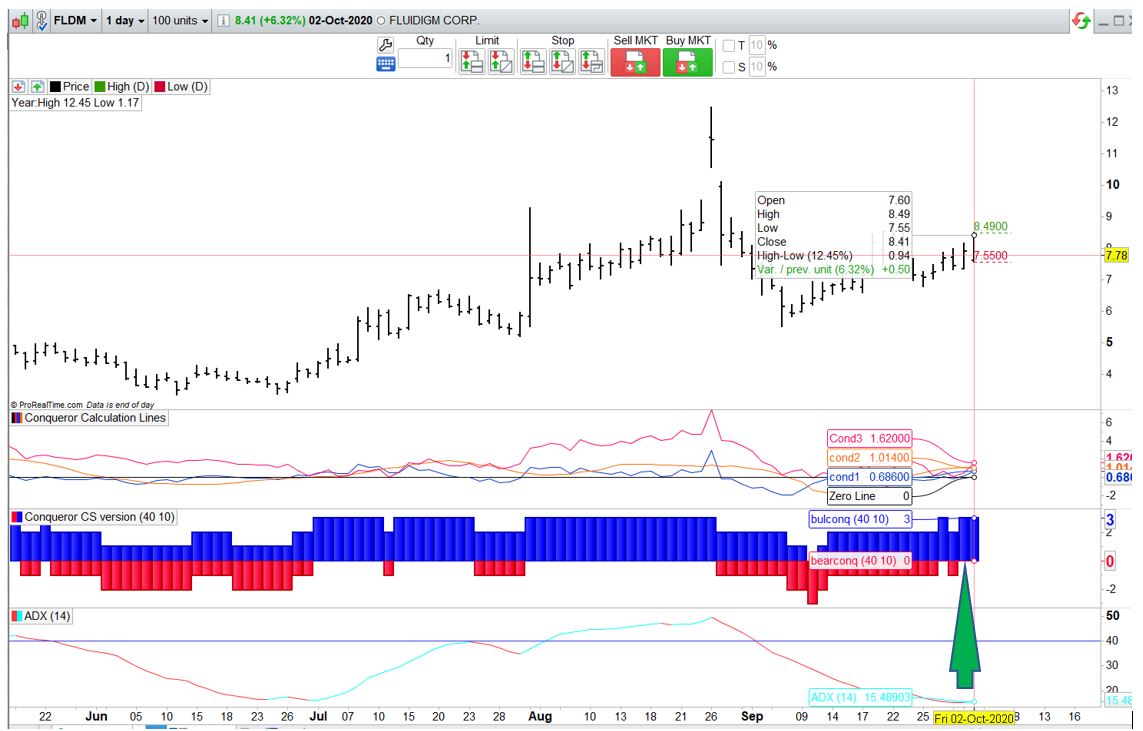
Task: Click the Var. / prev. unit tooltip row
Action: click(833, 270)
